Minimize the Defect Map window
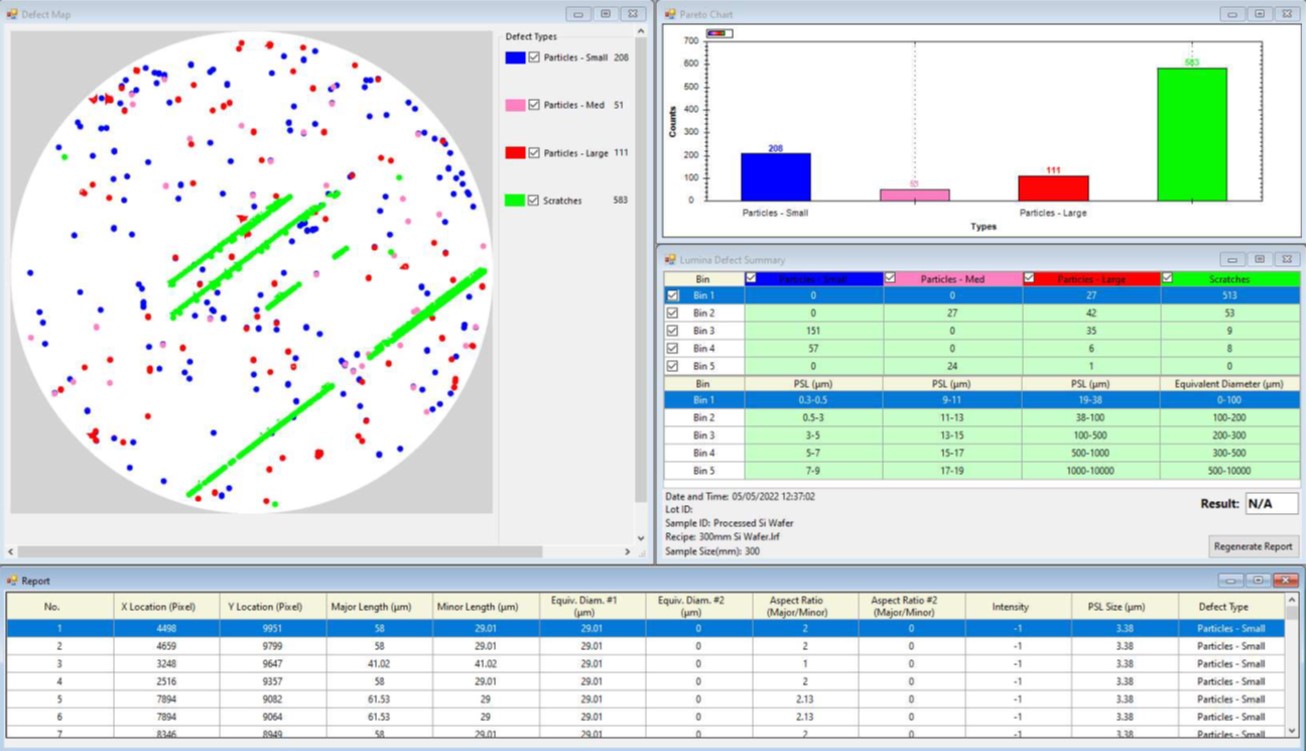Image resolution: width=1306 pixels, height=751 pixels. click(578, 14)
